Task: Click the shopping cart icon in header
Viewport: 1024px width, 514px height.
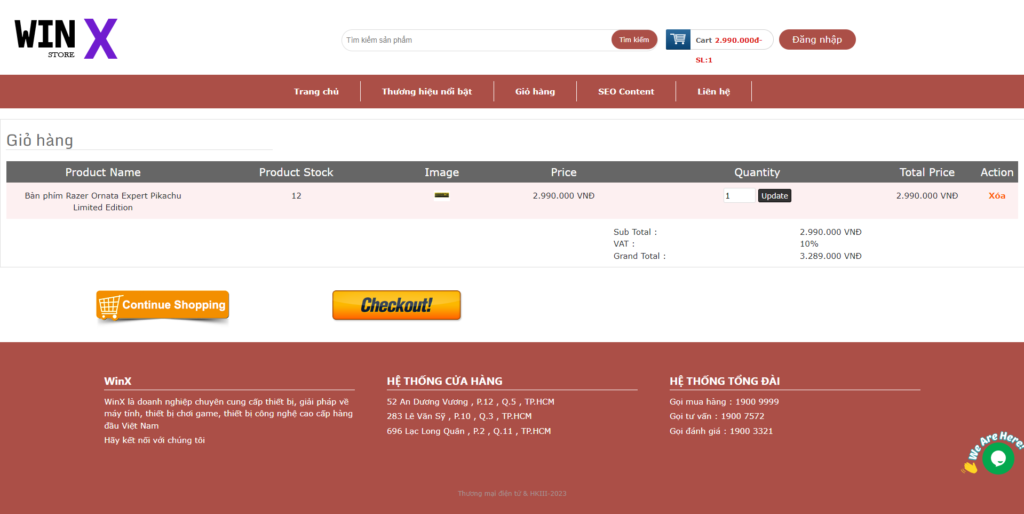Action: 678,39
